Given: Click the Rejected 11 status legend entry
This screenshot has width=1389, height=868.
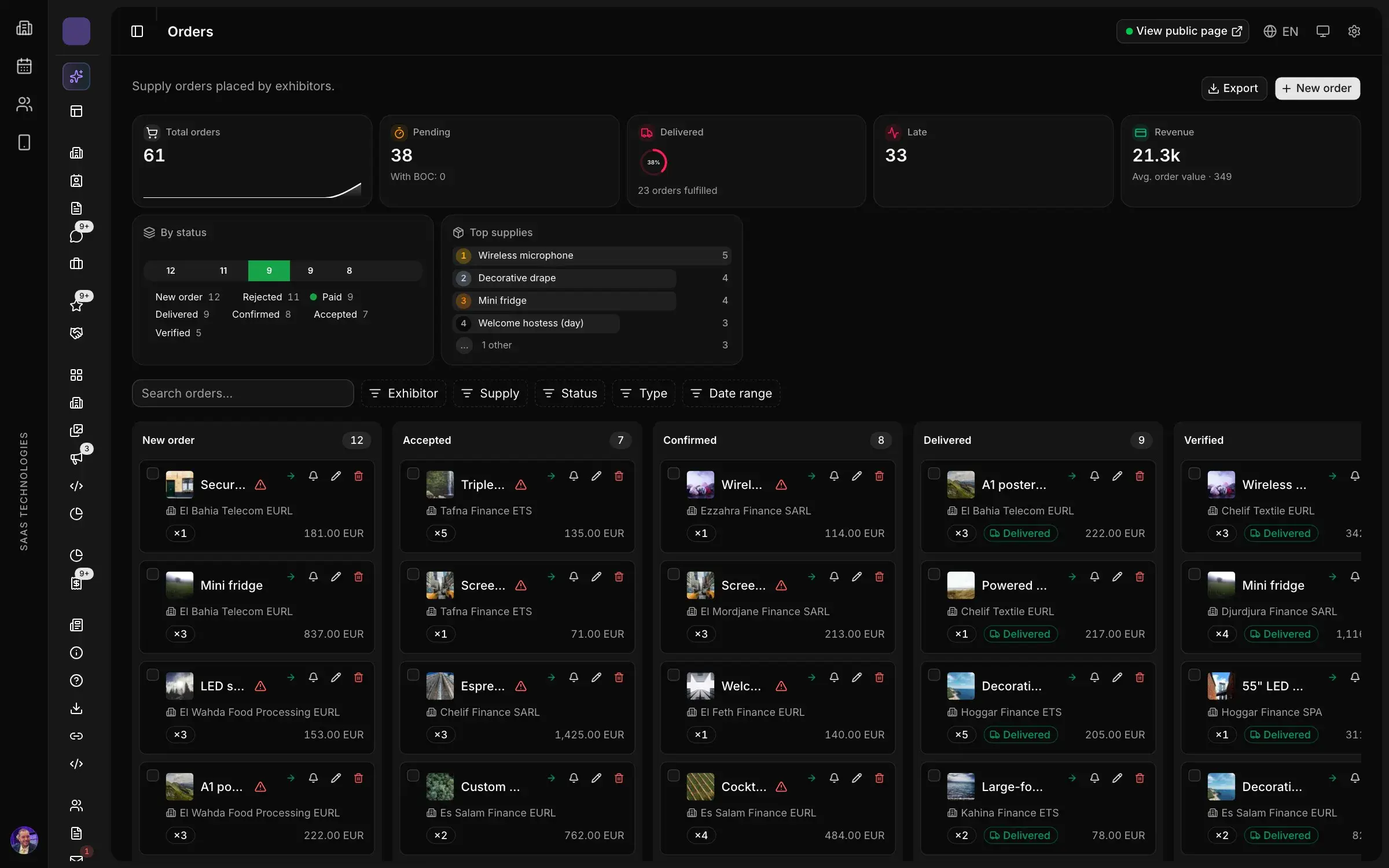Looking at the screenshot, I should pos(271,297).
